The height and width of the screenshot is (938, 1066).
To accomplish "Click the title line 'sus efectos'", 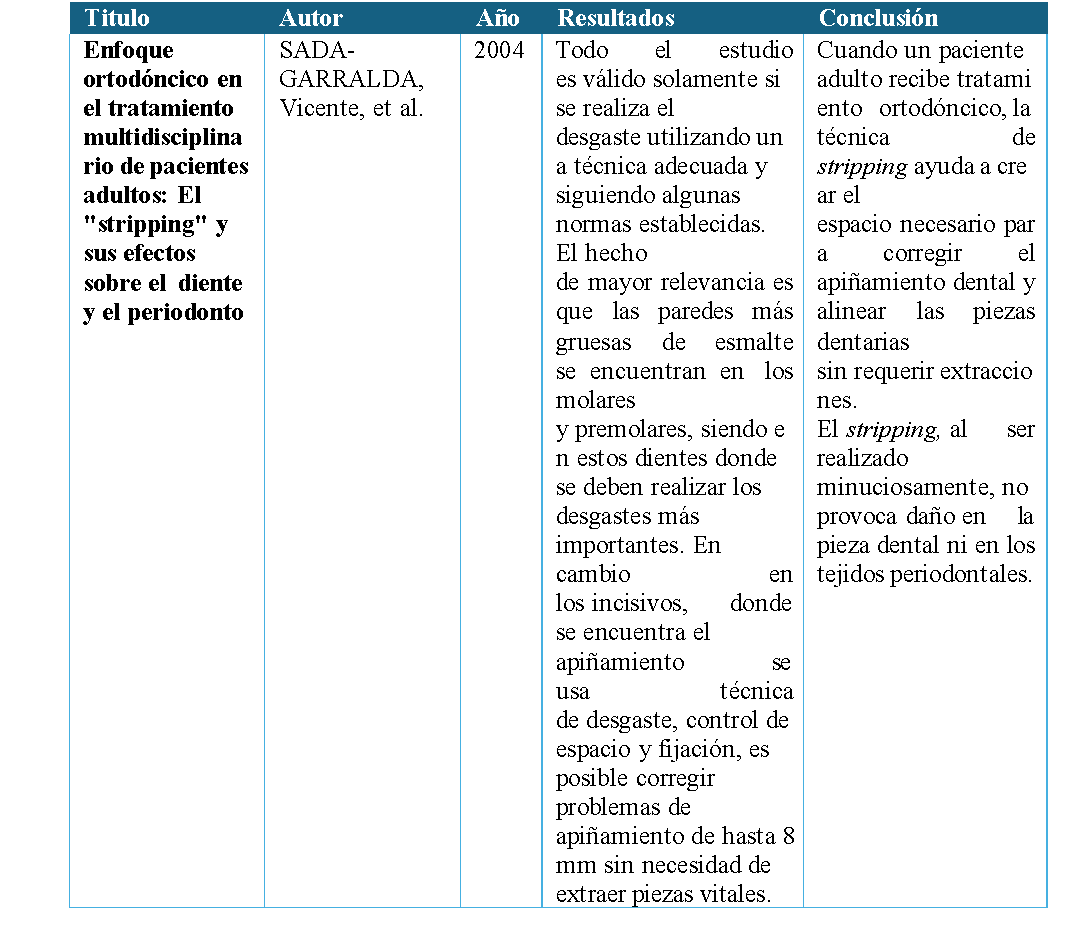I will tap(140, 254).
